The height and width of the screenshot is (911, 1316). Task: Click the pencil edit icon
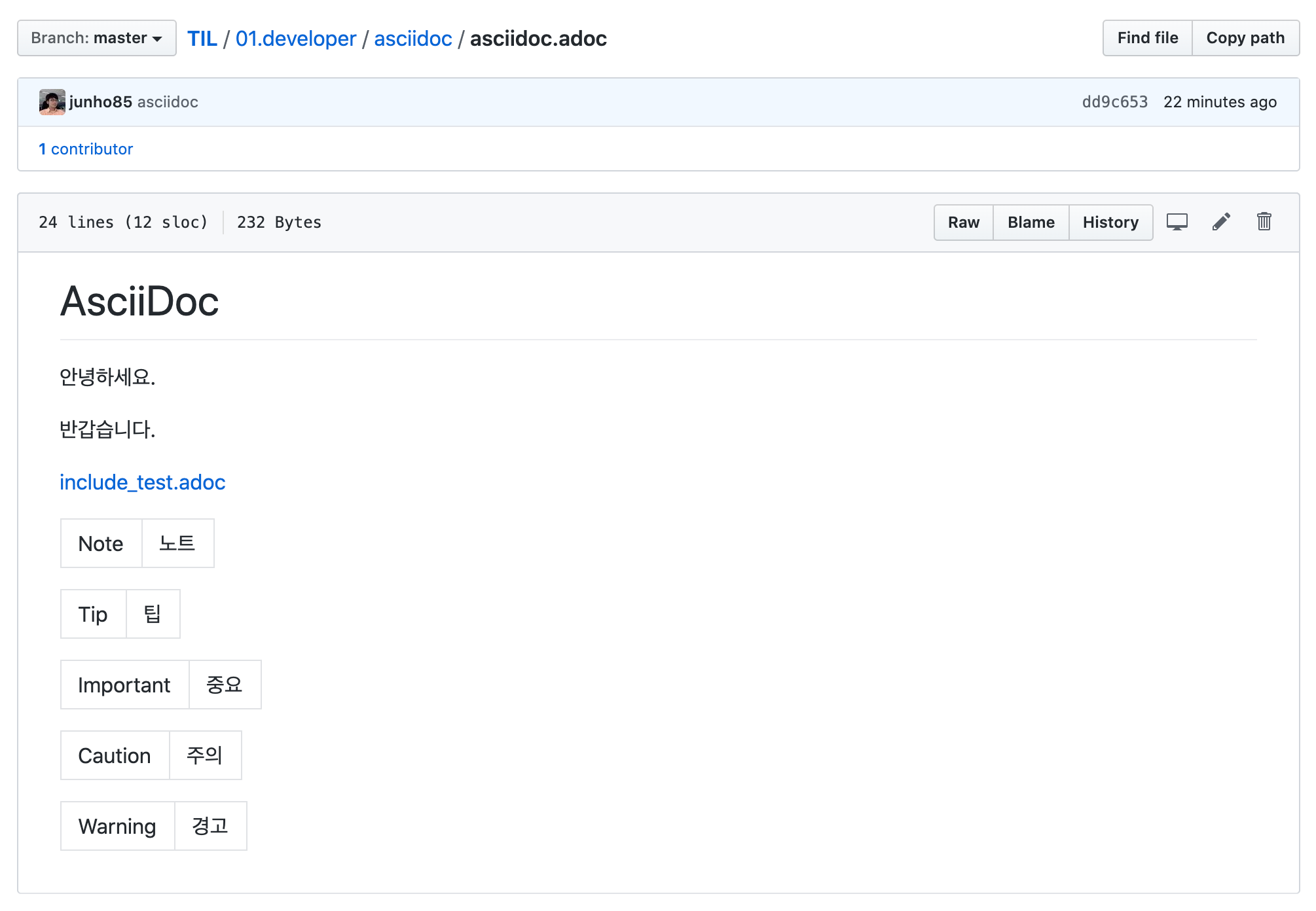[x=1221, y=222]
